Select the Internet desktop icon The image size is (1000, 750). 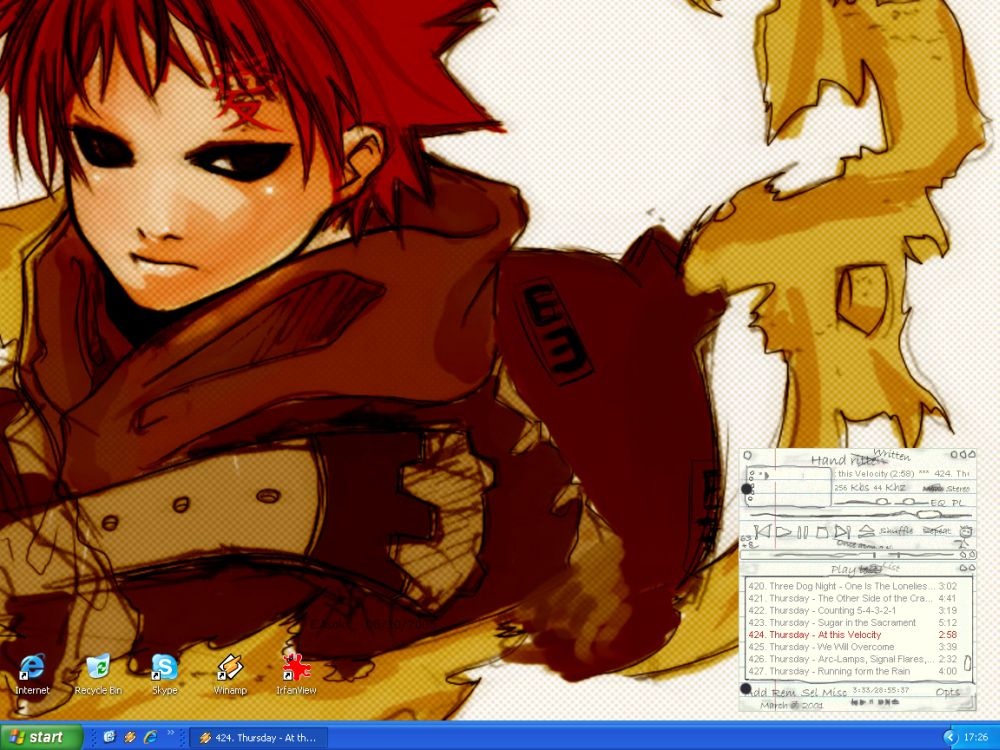tap(32, 673)
